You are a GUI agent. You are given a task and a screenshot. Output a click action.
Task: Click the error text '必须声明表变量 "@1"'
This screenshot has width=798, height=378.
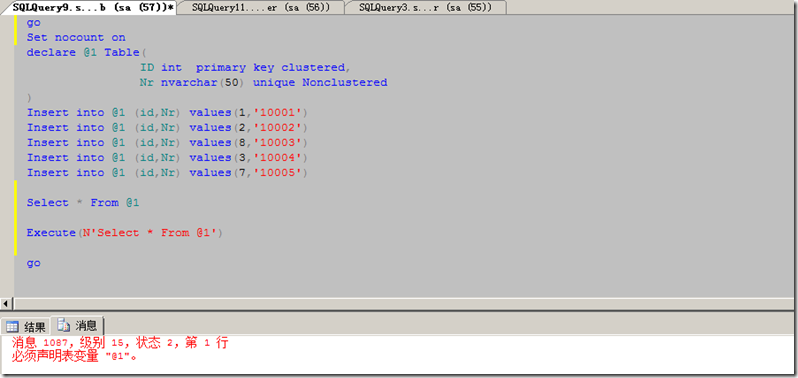[x=74, y=357]
